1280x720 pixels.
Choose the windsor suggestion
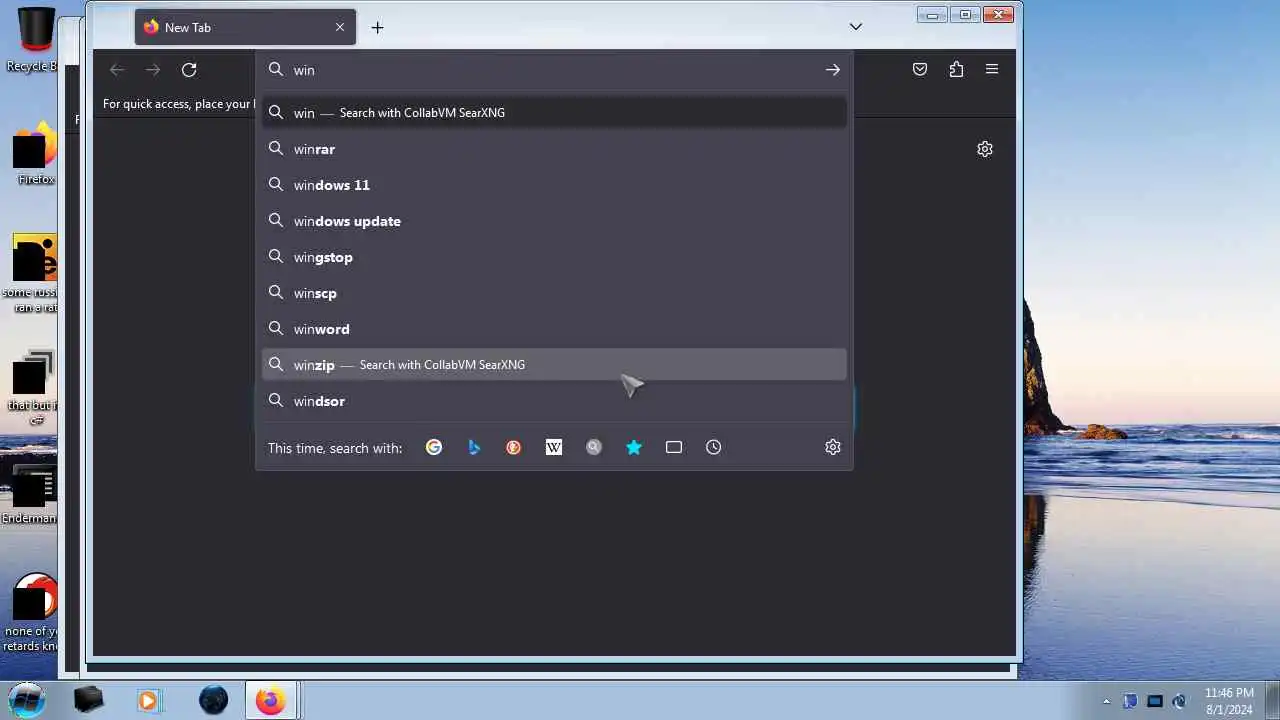(x=554, y=401)
